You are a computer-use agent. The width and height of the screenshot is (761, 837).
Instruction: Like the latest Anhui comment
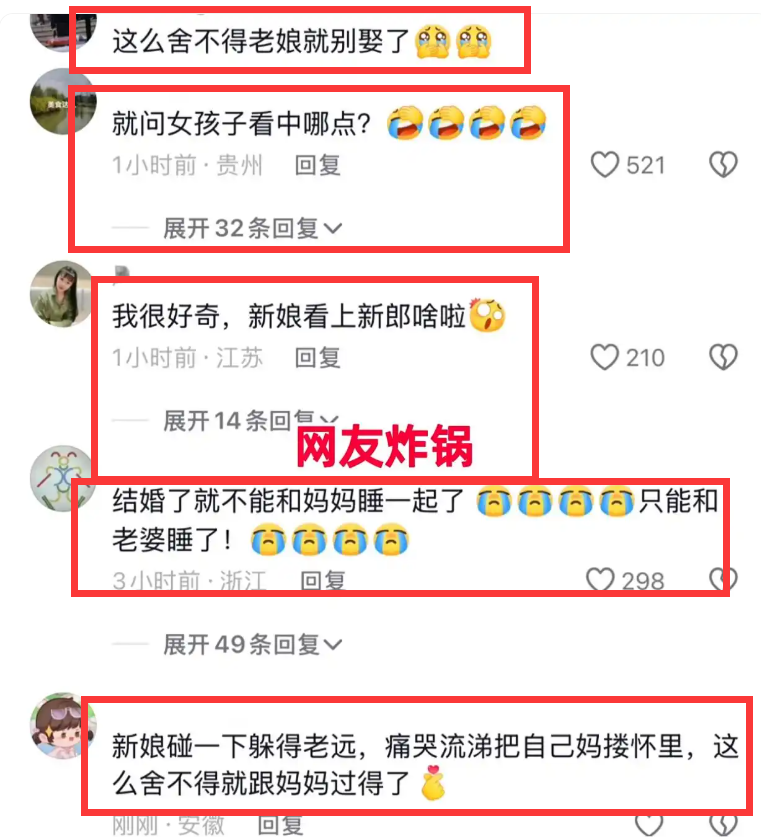pos(649,825)
